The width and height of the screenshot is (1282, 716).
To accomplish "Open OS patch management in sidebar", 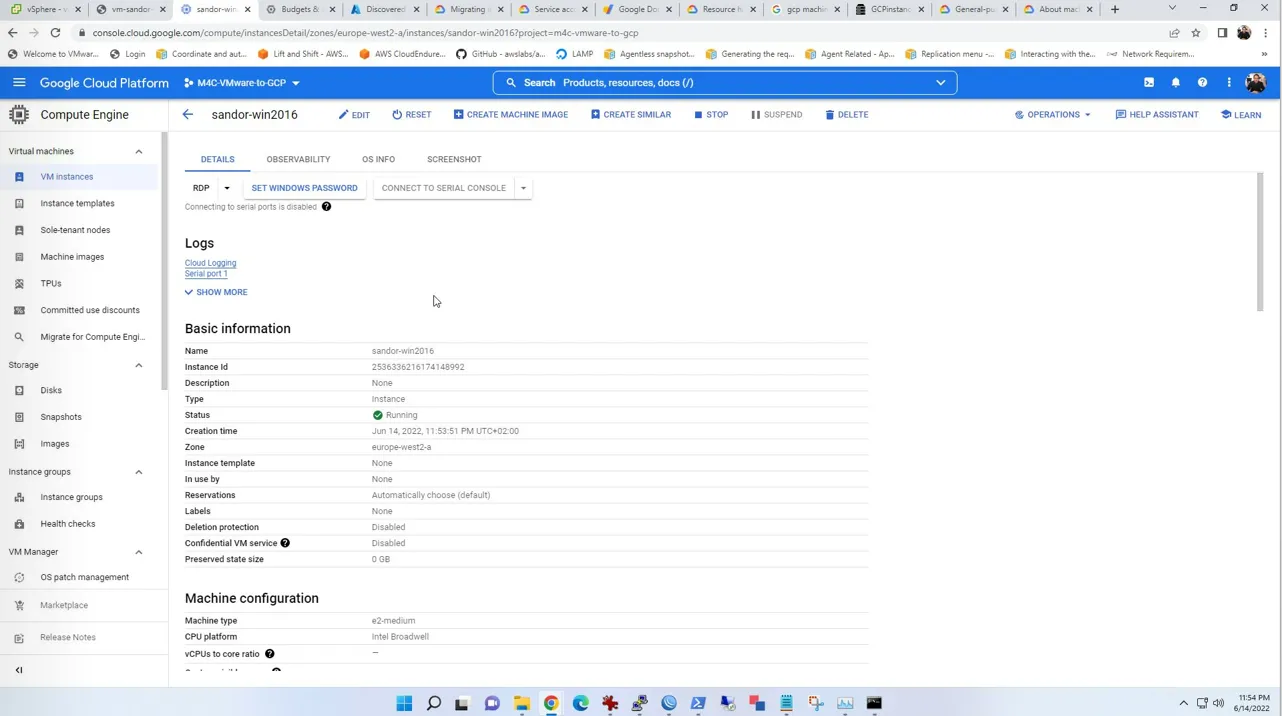I will pyautogui.click(x=78, y=578).
